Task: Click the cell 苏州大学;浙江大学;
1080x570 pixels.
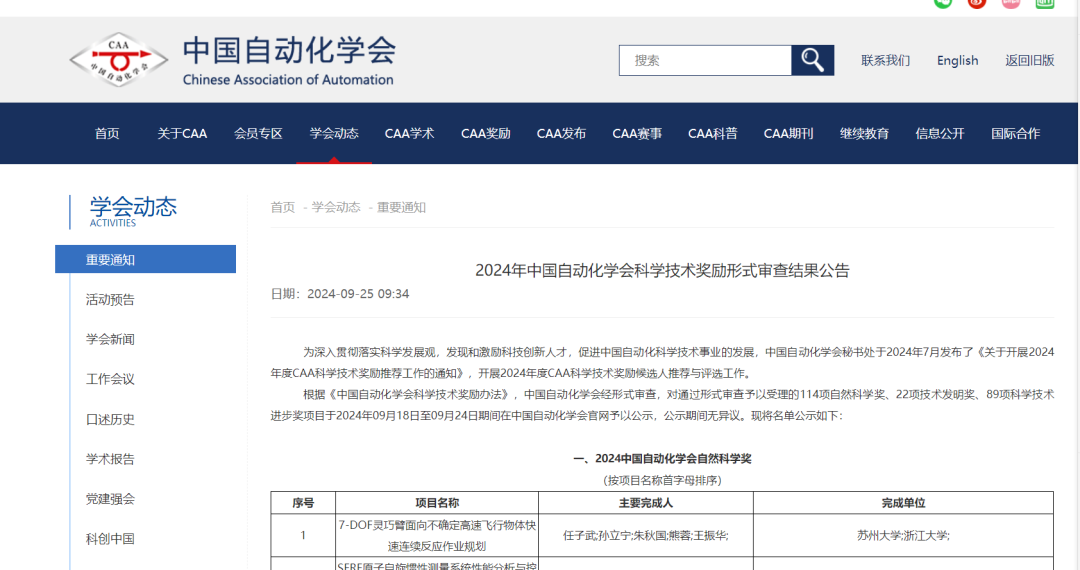Action: [x=903, y=535]
